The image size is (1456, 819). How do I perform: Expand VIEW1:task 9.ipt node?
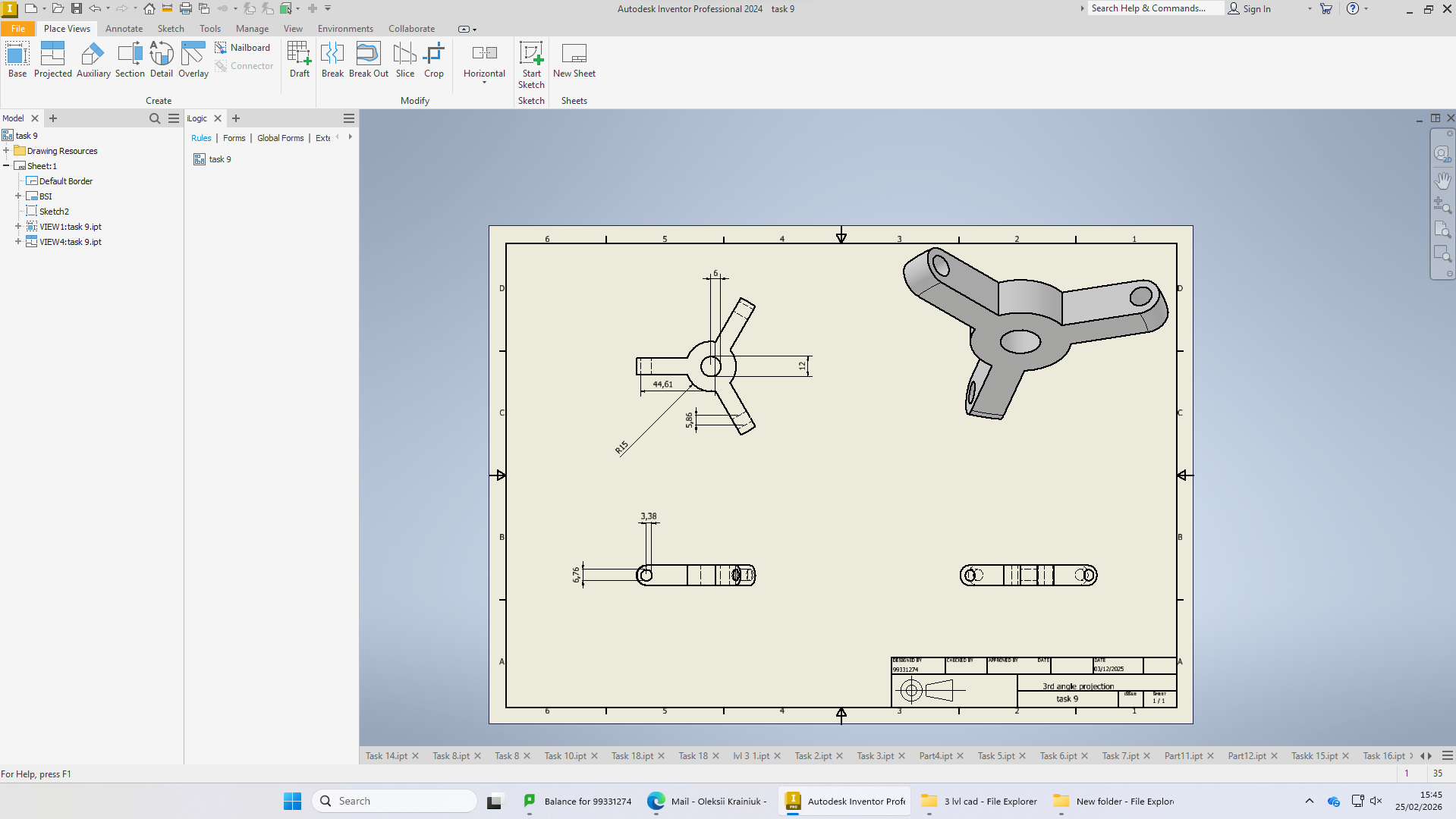[18, 227]
